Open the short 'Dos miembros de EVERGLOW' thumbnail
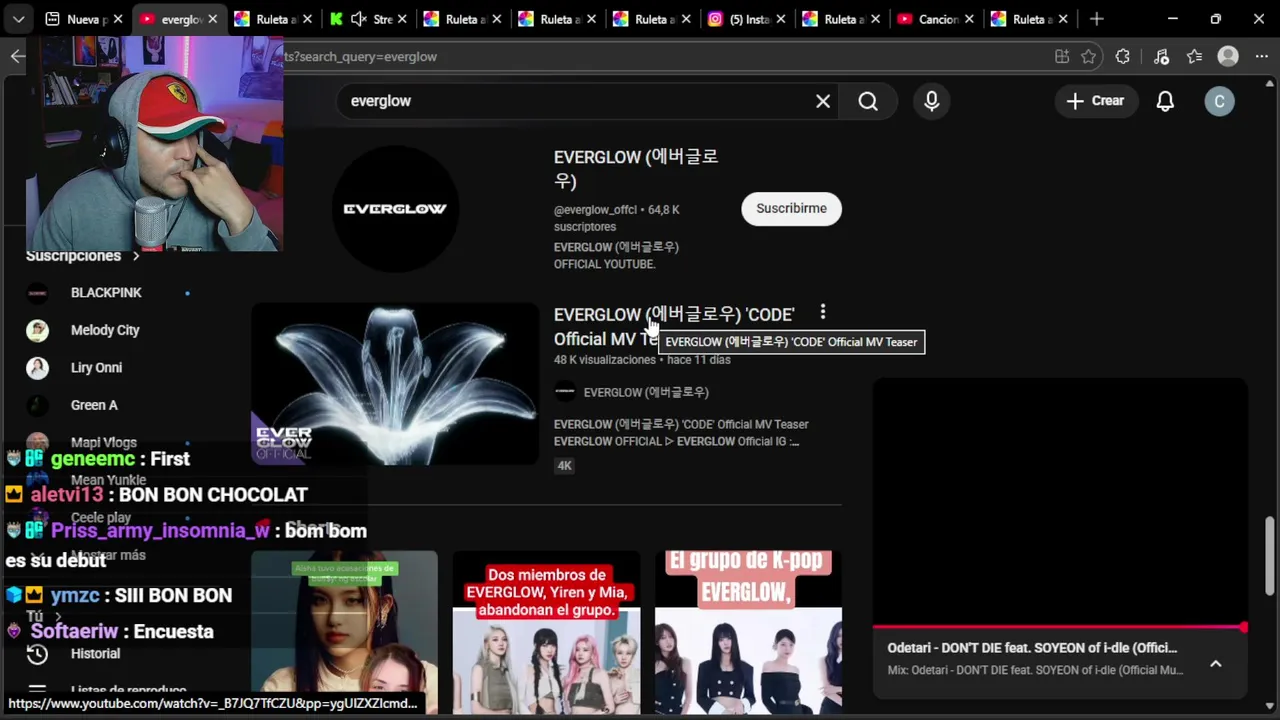Viewport: 1280px width, 720px height. pyautogui.click(x=546, y=632)
